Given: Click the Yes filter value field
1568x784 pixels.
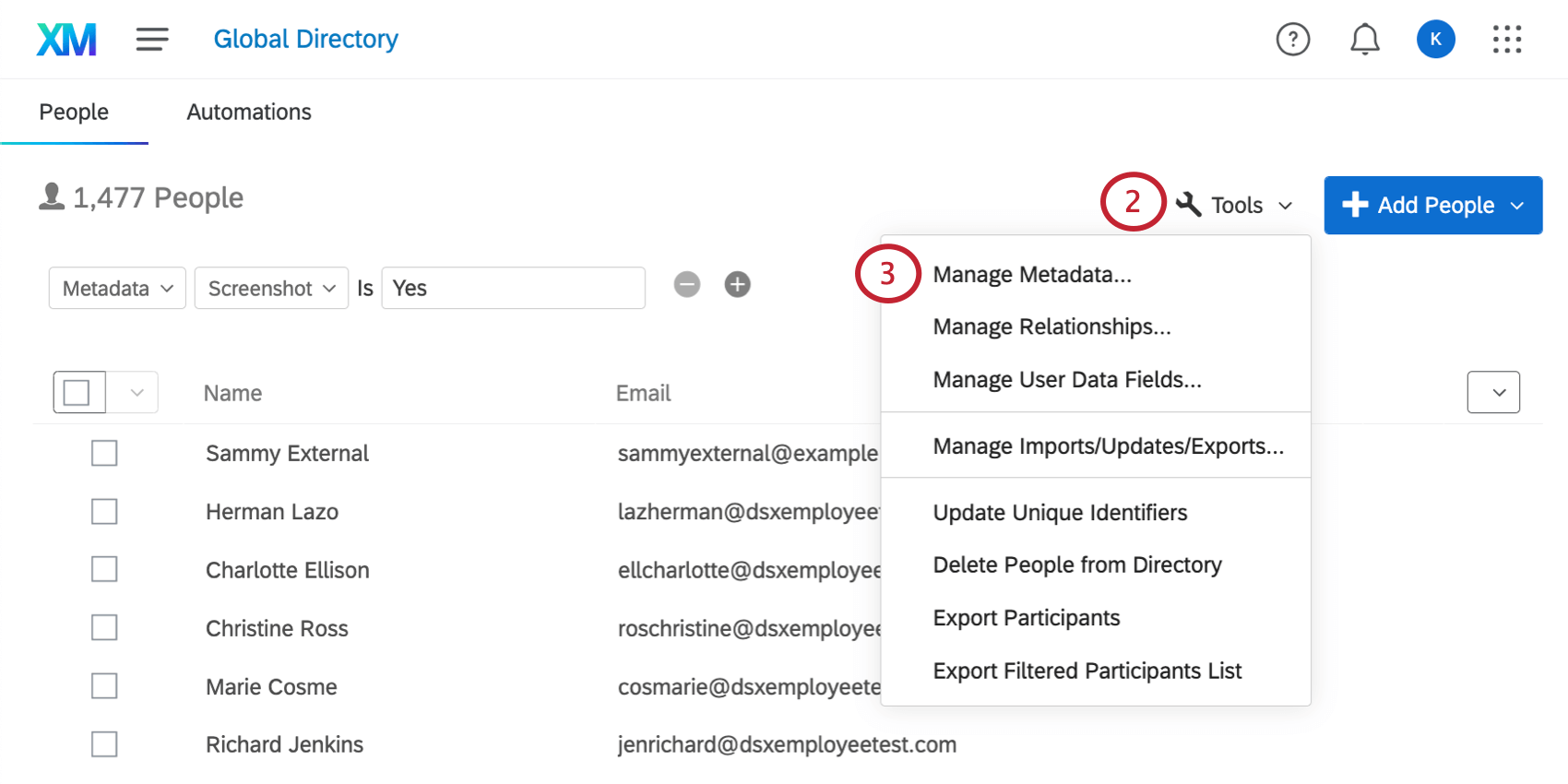Looking at the screenshot, I should click(513, 289).
